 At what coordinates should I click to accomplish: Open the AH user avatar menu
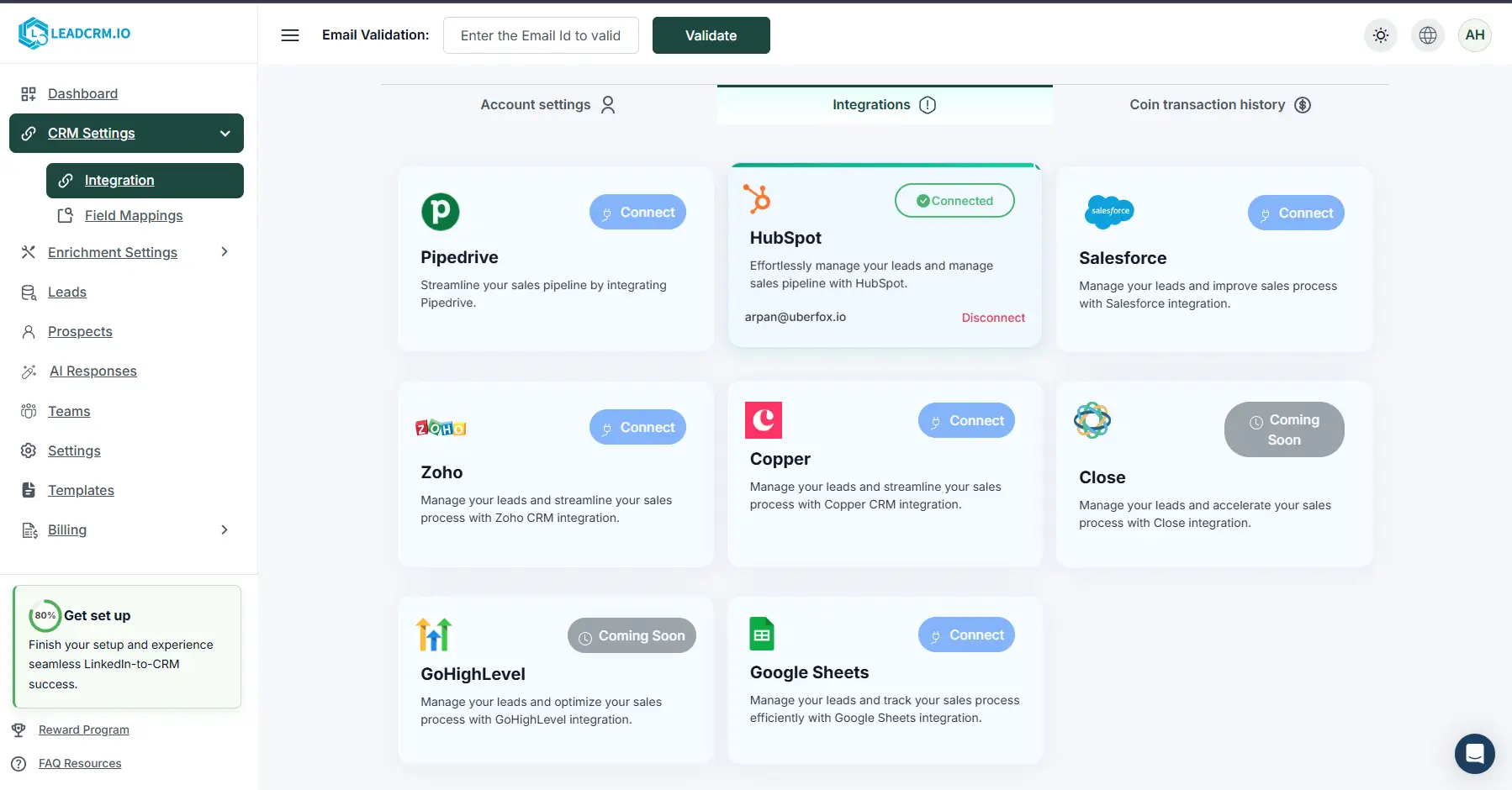(1475, 35)
